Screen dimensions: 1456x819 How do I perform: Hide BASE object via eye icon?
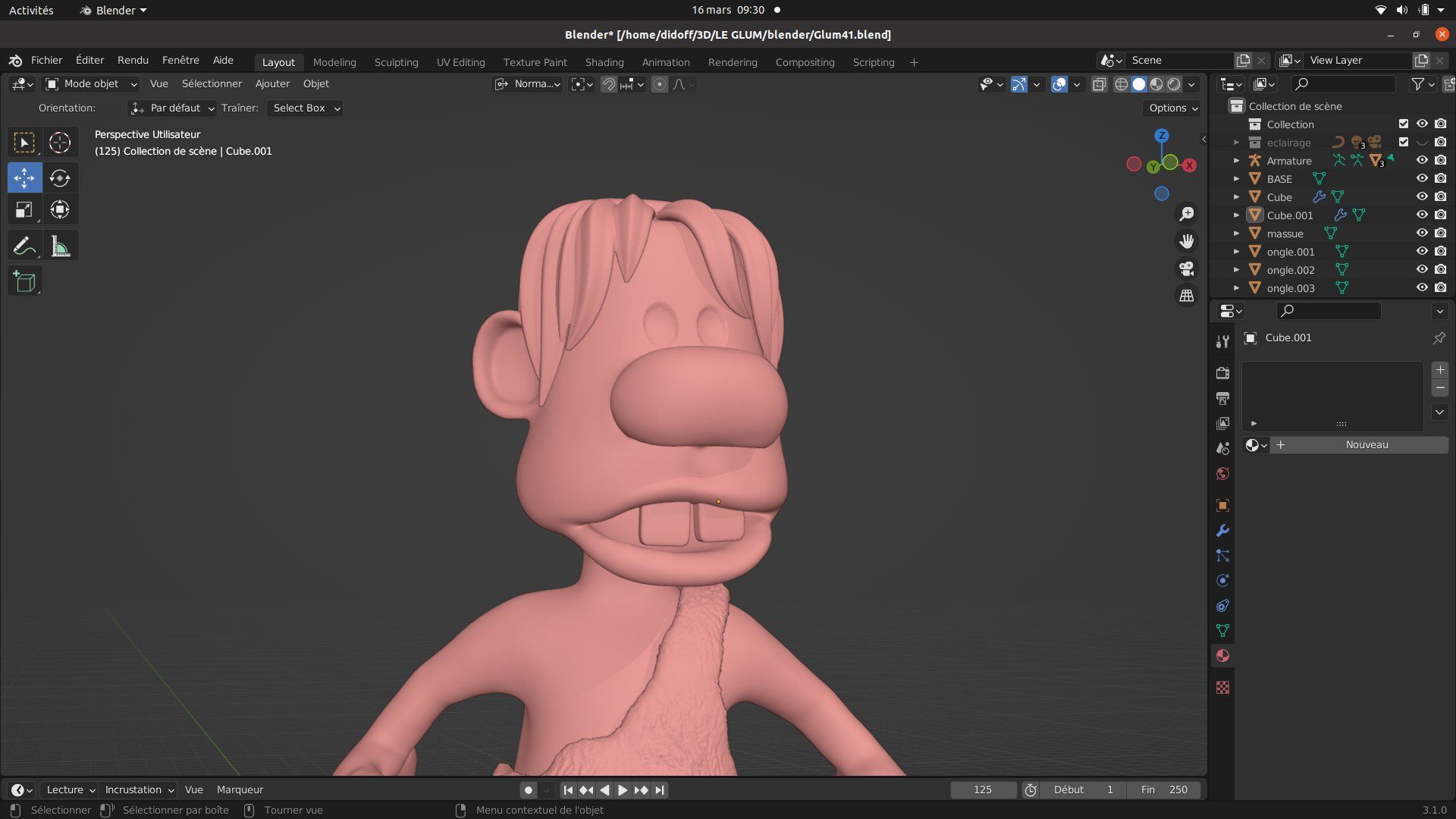[1422, 179]
